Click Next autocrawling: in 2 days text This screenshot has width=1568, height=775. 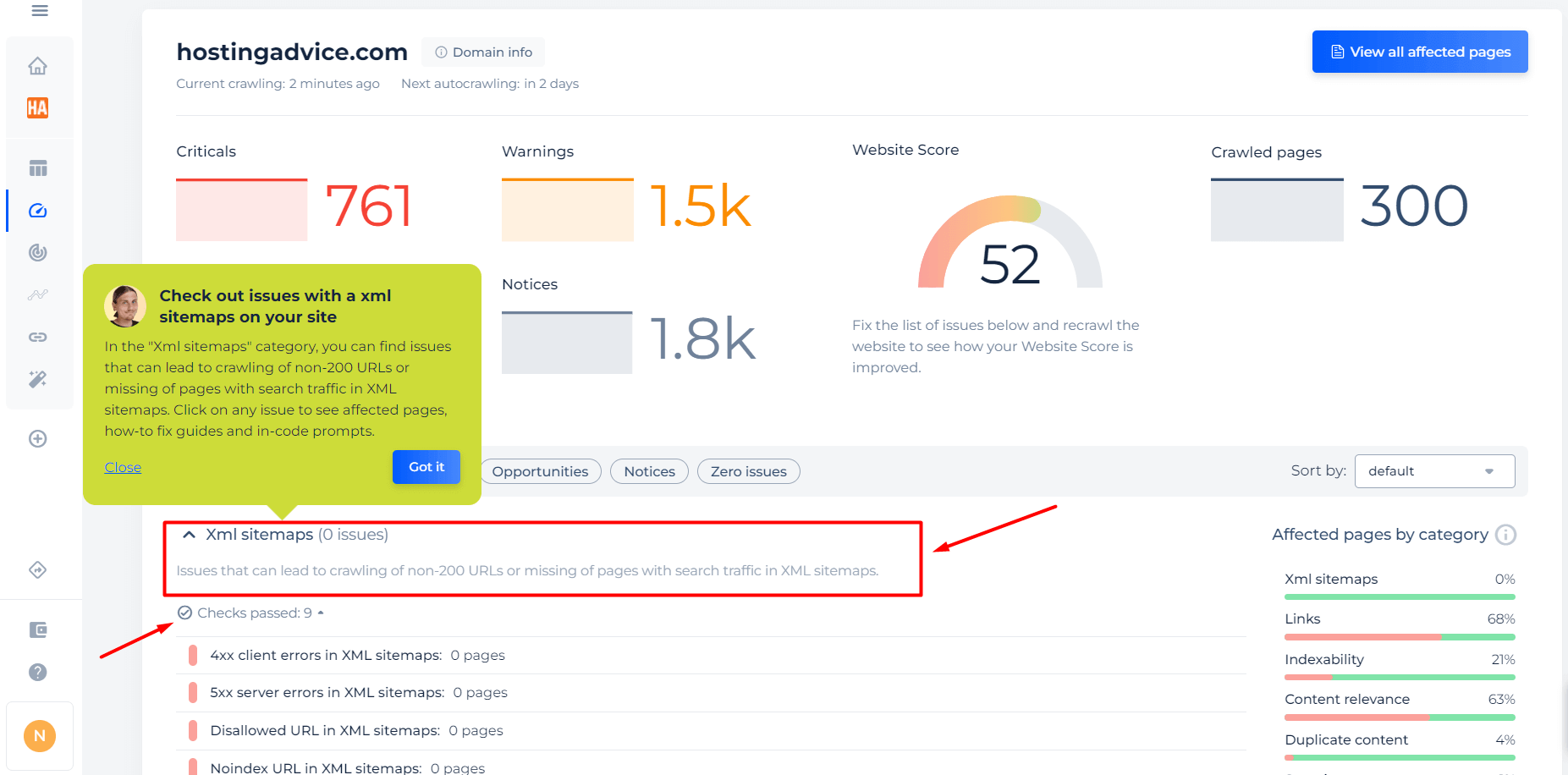click(490, 84)
